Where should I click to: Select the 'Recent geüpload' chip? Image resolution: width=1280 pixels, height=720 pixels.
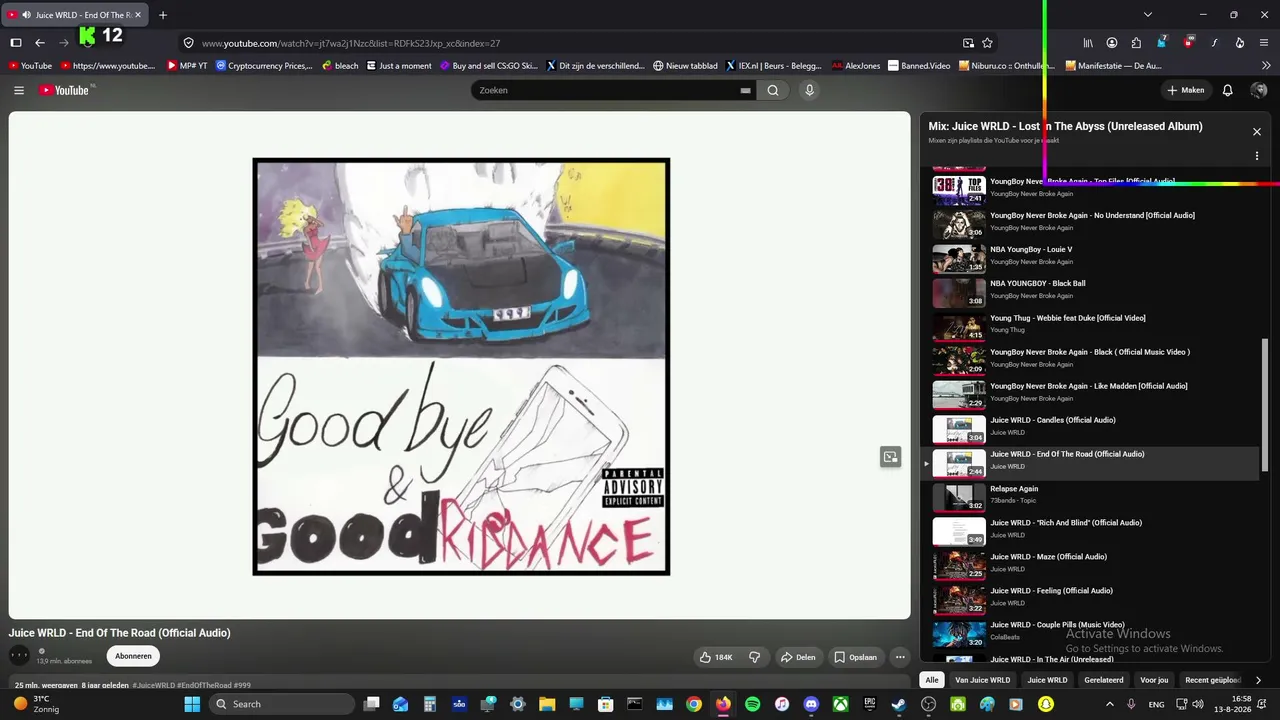pos(1213,680)
